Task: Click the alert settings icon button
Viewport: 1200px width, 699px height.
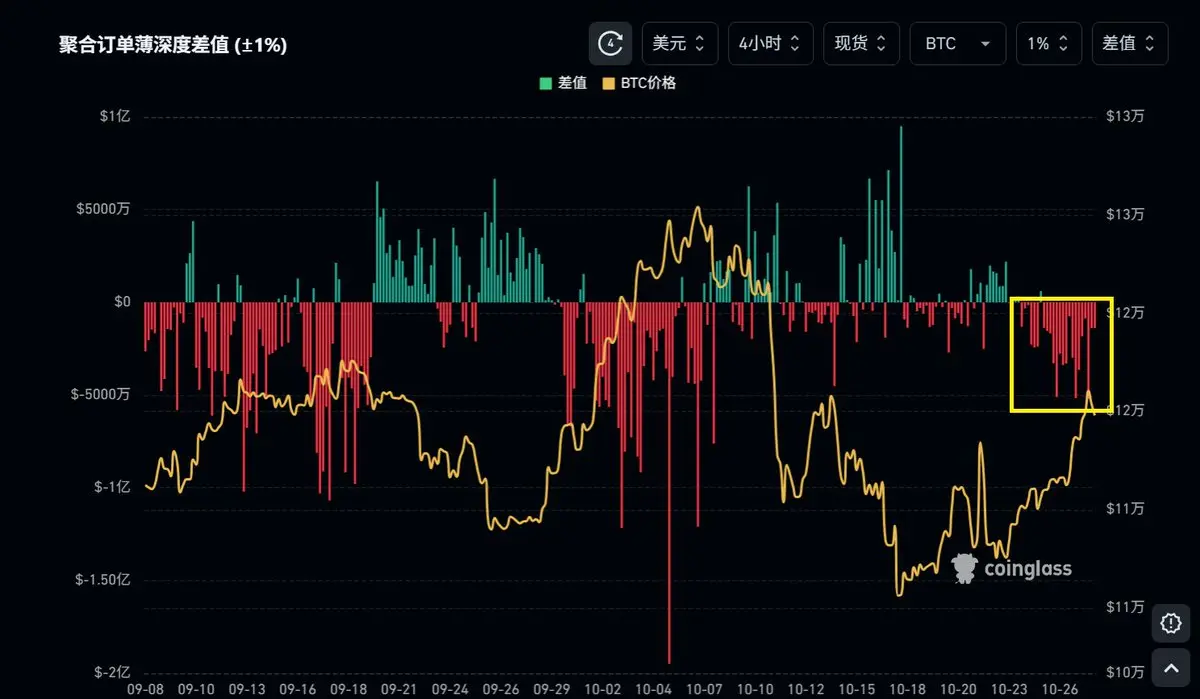Action: coord(1171,623)
